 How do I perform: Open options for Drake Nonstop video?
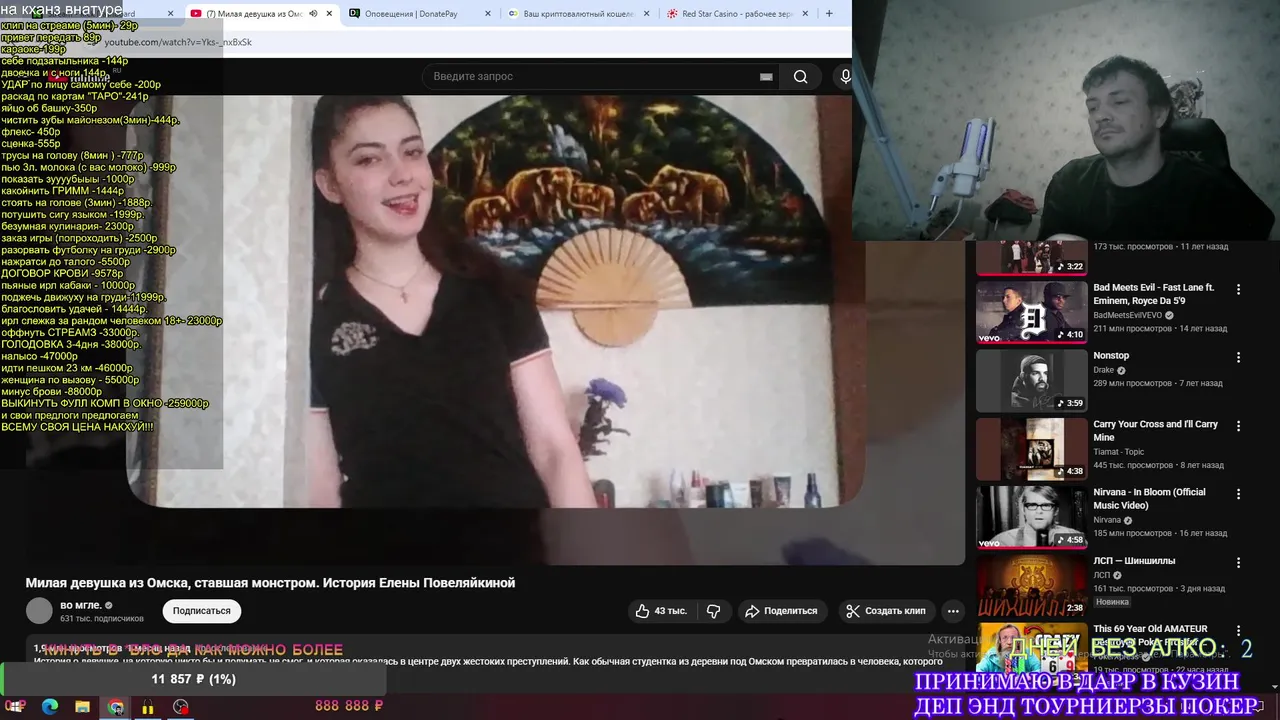pos(1238,357)
